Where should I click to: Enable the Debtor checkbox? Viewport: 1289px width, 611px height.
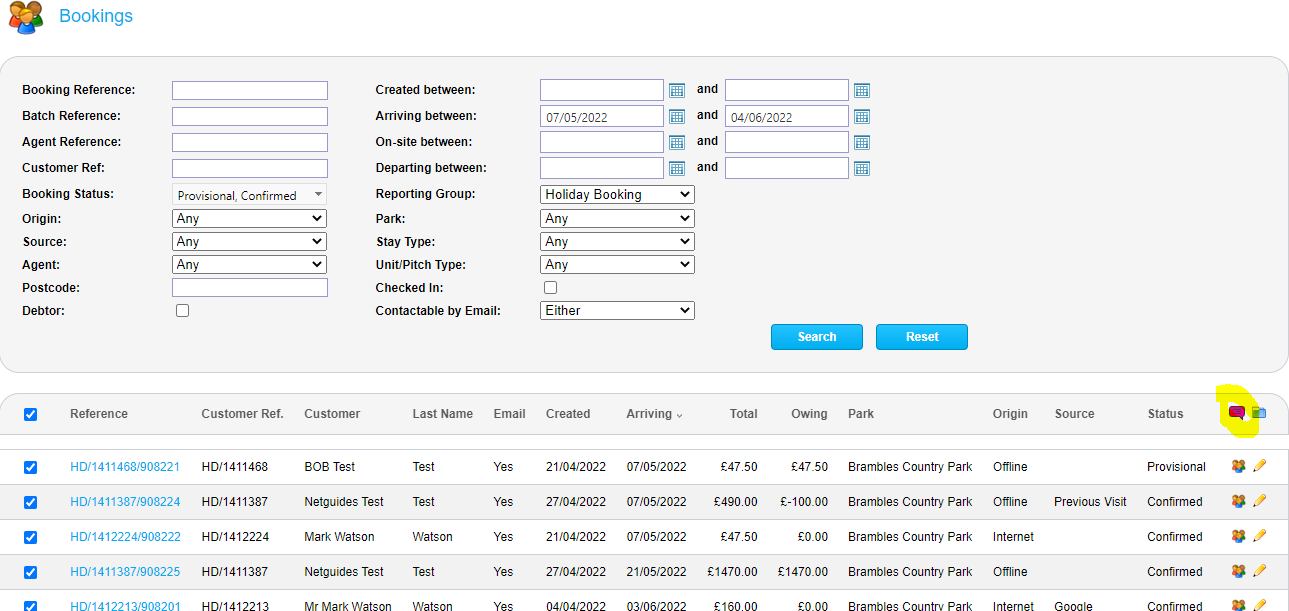tap(182, 311)
